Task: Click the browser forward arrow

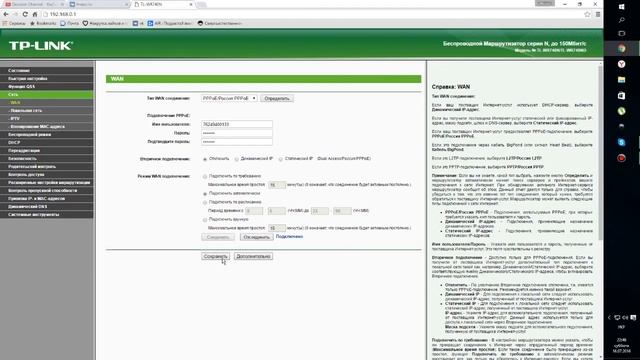Action: (x=15, y=14)
